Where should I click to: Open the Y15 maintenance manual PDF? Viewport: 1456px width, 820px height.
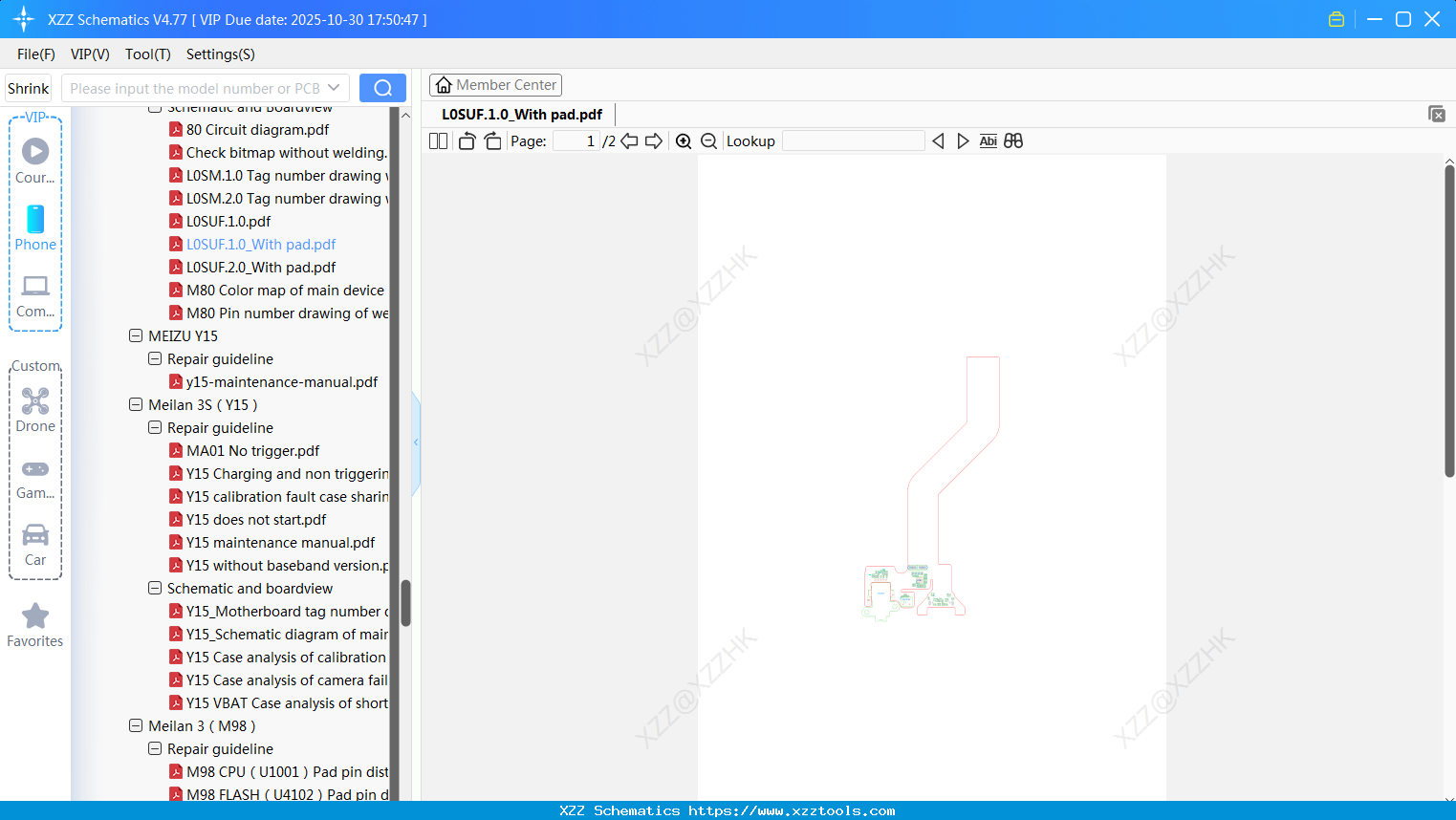[x=276, y=542]
